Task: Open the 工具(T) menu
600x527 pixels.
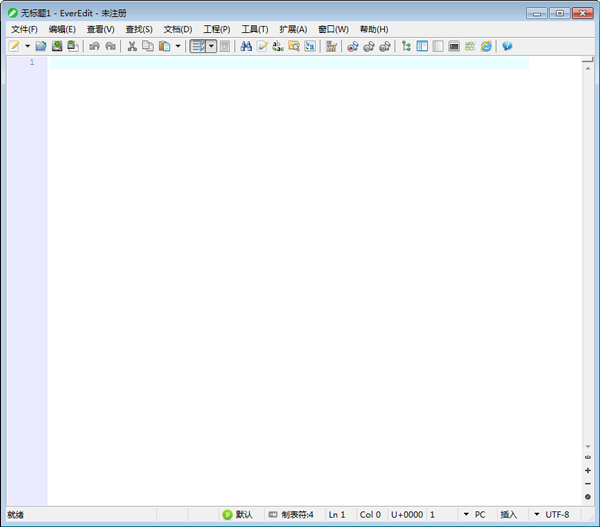Action: pos(255,29)
